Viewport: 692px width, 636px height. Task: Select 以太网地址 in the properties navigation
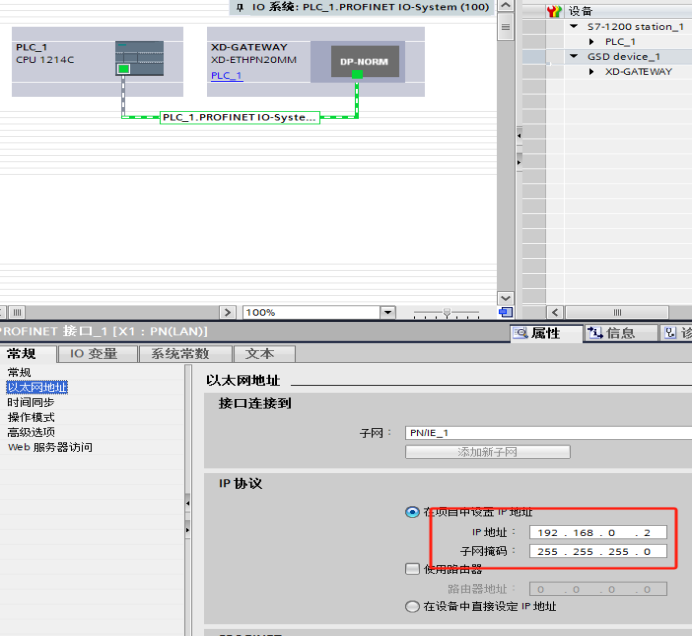37,387
